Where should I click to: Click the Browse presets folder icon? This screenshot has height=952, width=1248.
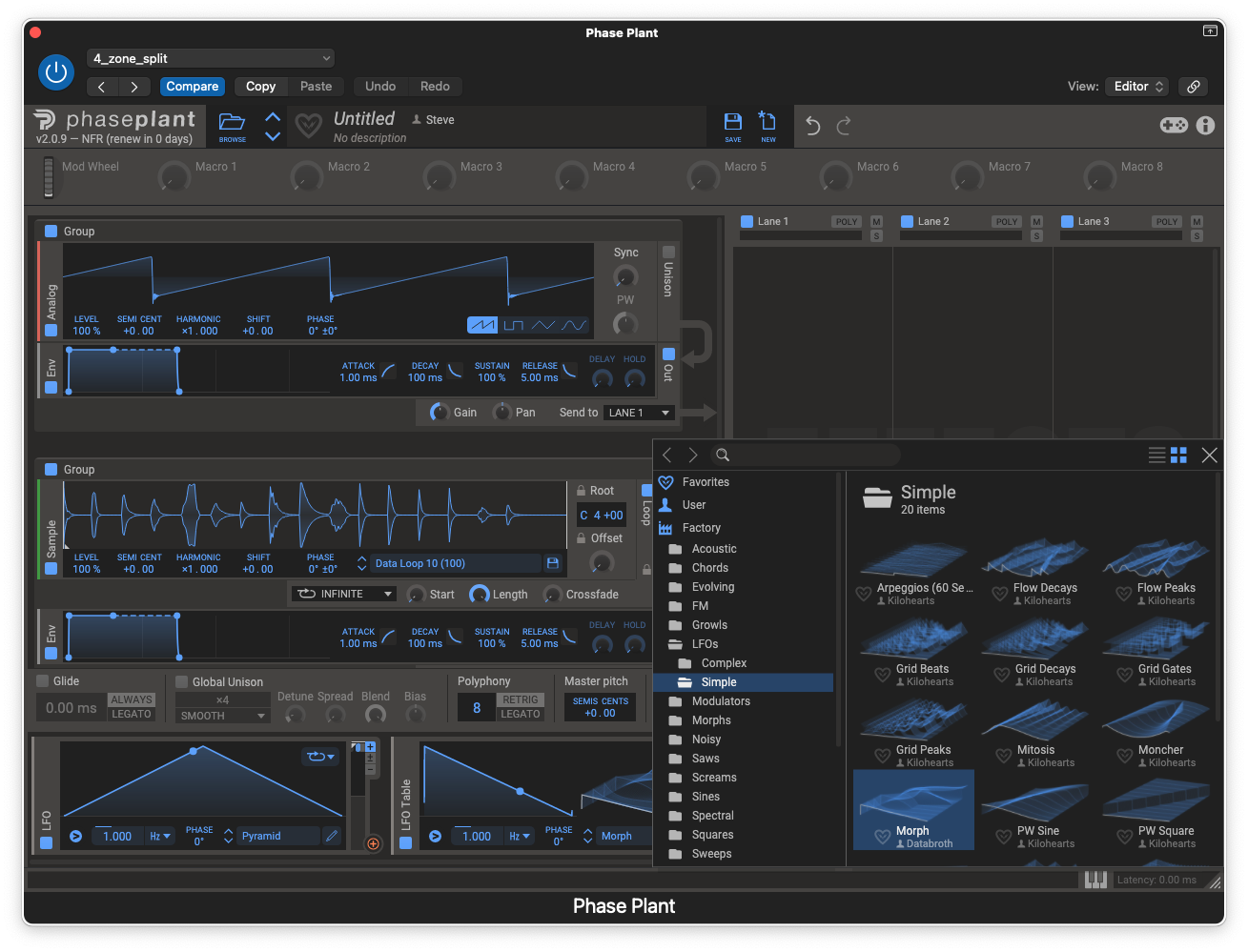click(x=232, y=124)
